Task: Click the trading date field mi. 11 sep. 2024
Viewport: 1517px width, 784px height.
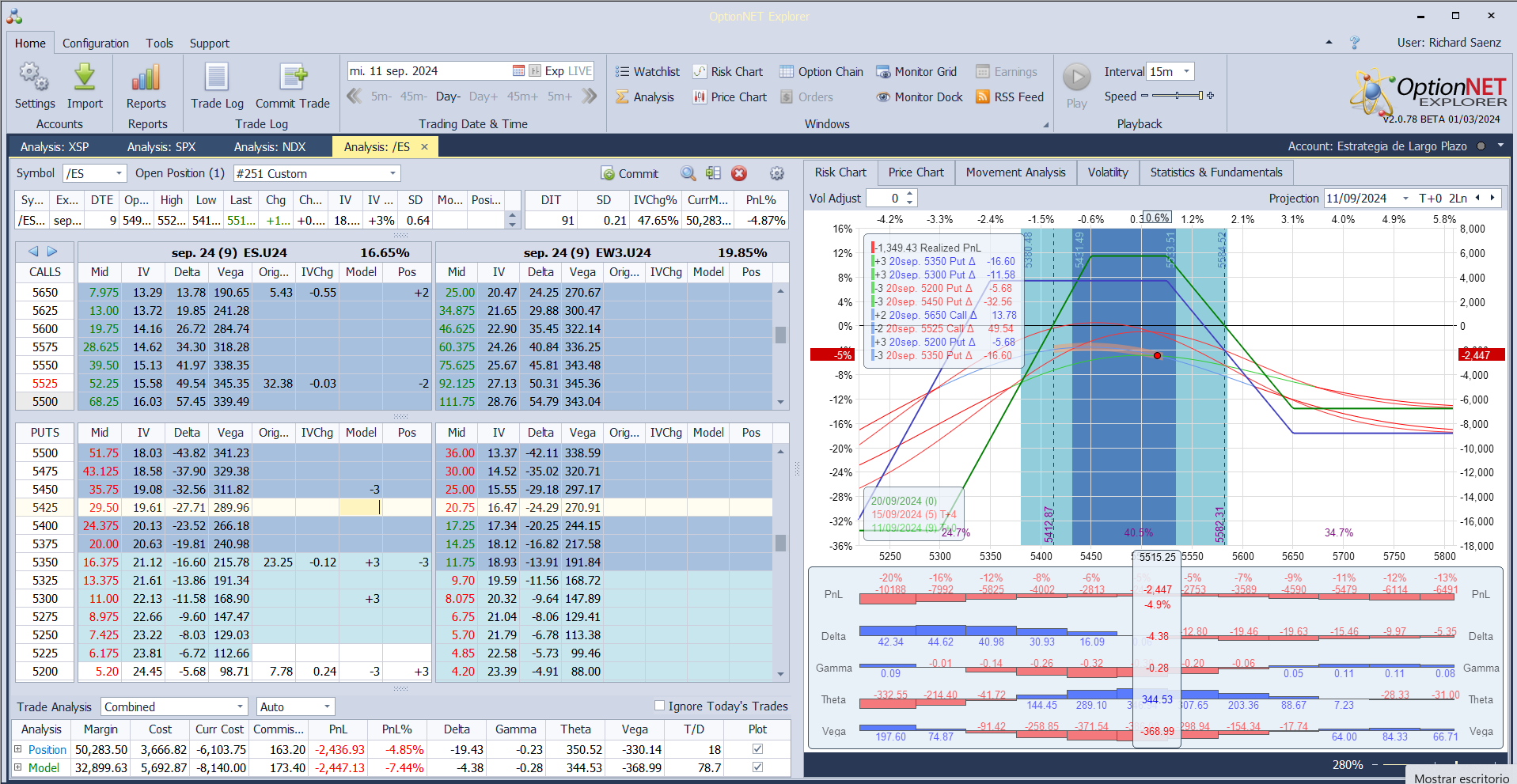Action: coord(428,70)
